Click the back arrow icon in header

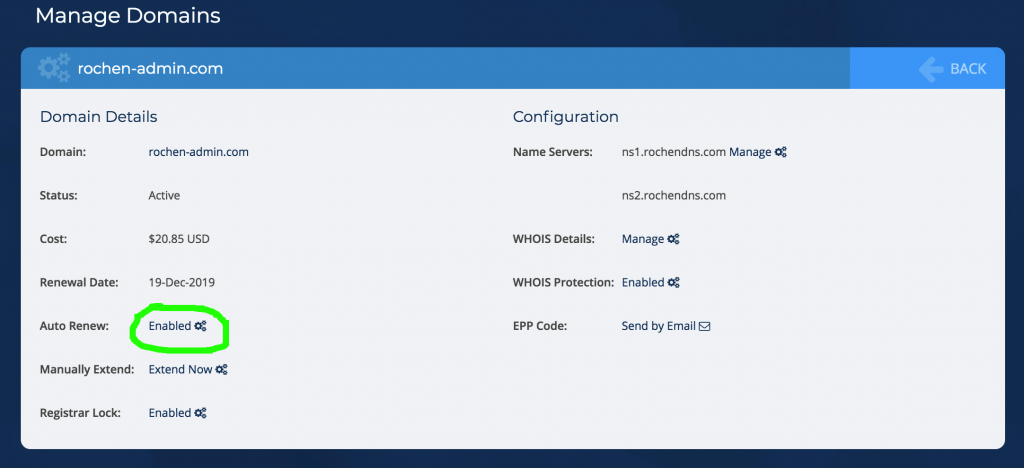tap(931, 69)
